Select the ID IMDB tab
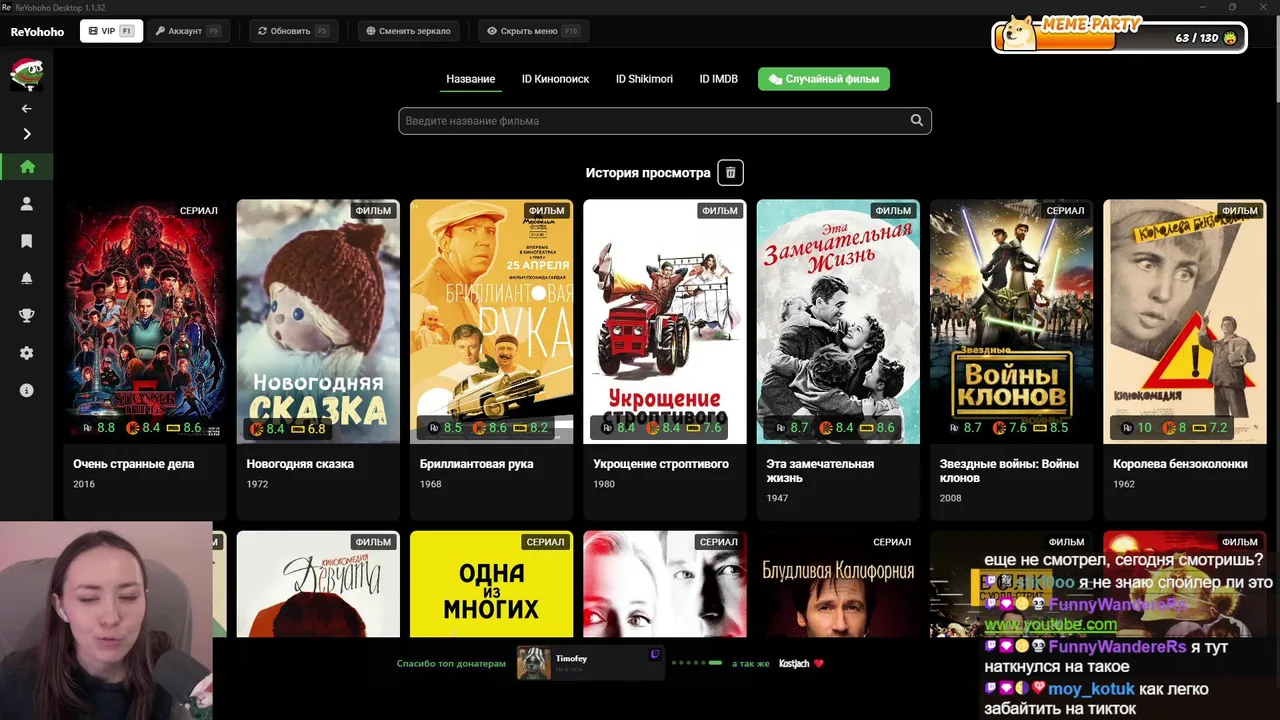This screenshot has width=1280, height=720. click(718, 79)
